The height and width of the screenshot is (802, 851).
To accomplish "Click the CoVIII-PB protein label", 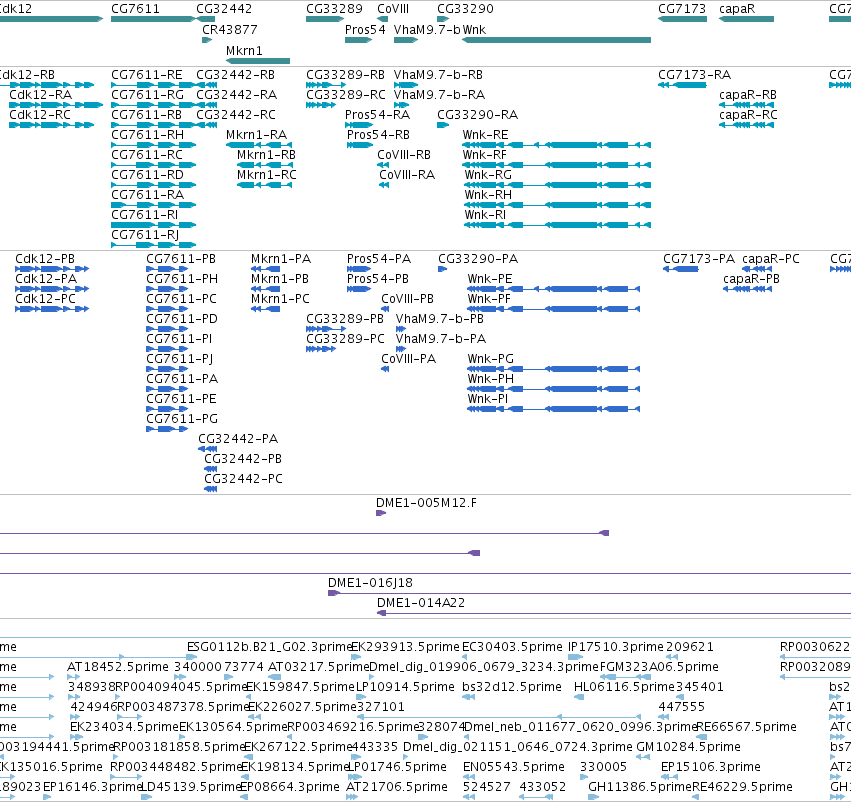I will pyautogui.click(x=407, y=299).
